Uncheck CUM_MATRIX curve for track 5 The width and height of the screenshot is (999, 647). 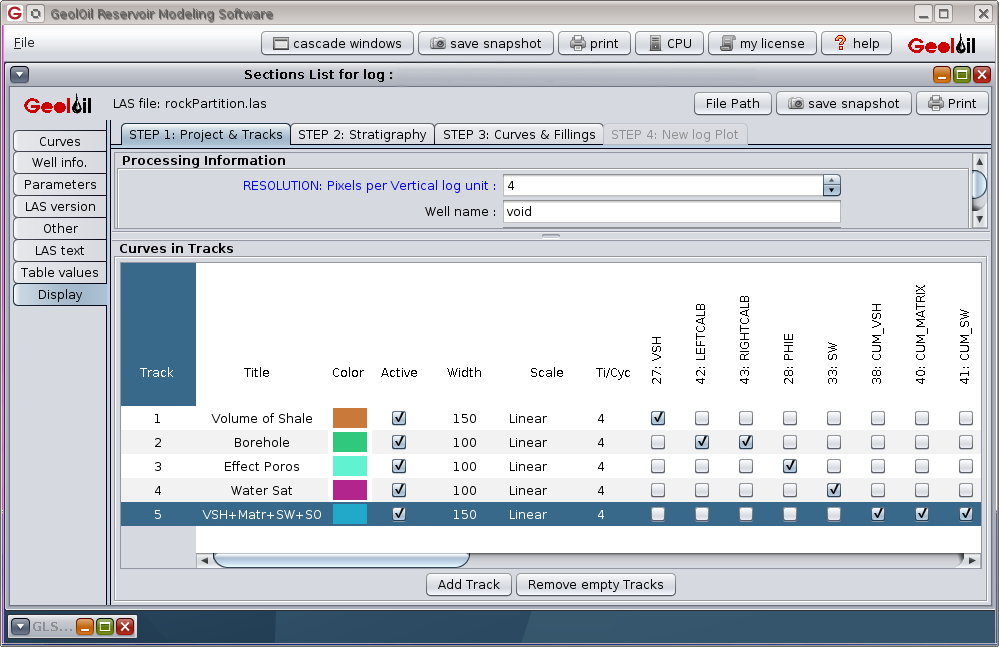[922, 514]
